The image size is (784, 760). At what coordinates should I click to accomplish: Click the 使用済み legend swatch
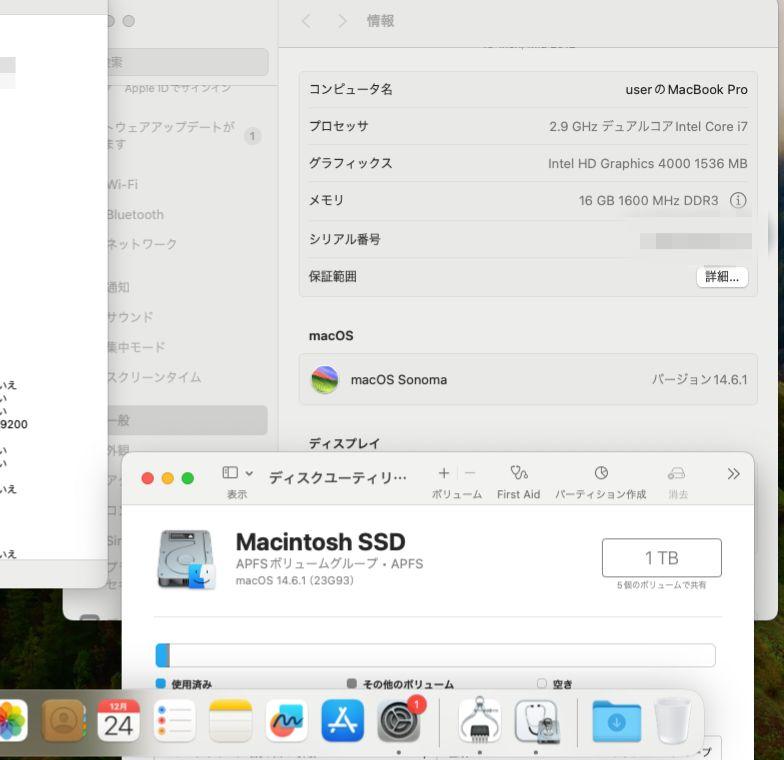click(x=160, y=684)
